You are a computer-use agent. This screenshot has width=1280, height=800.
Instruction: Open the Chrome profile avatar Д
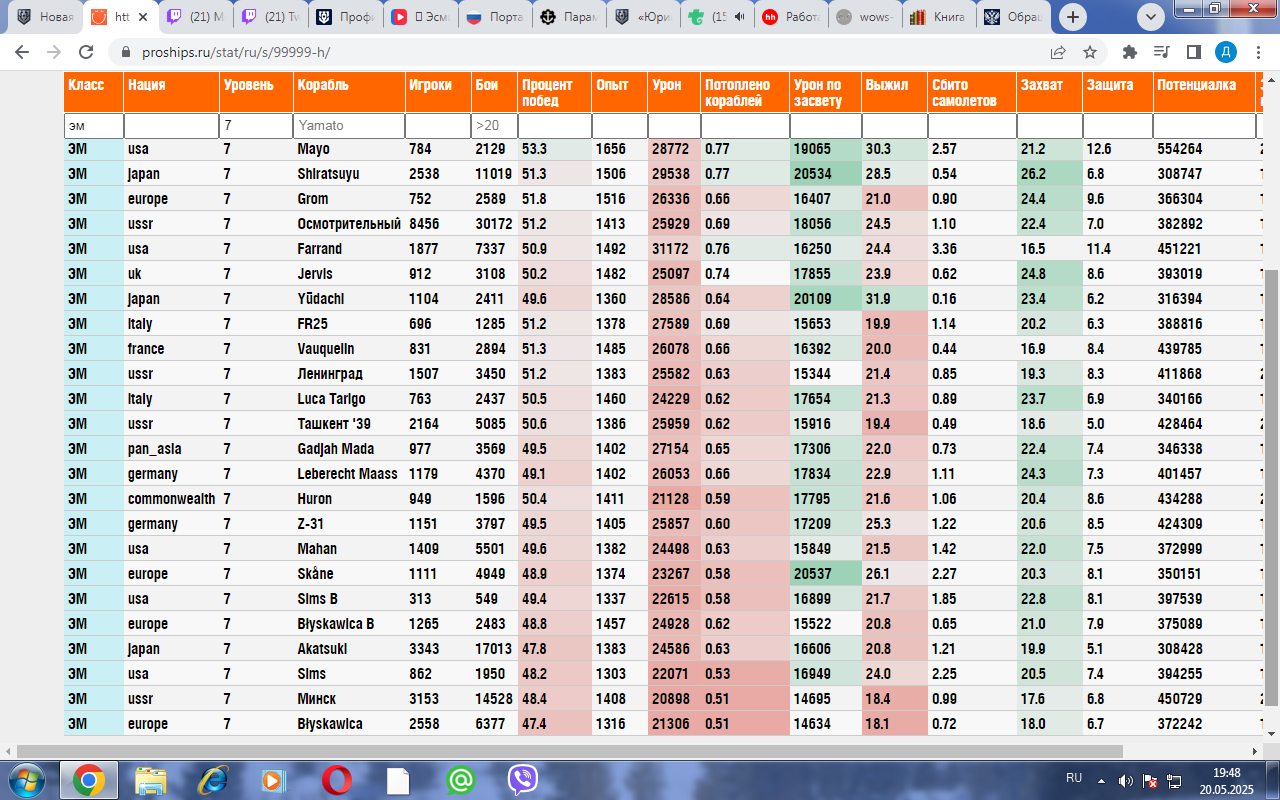point(1226,52)
